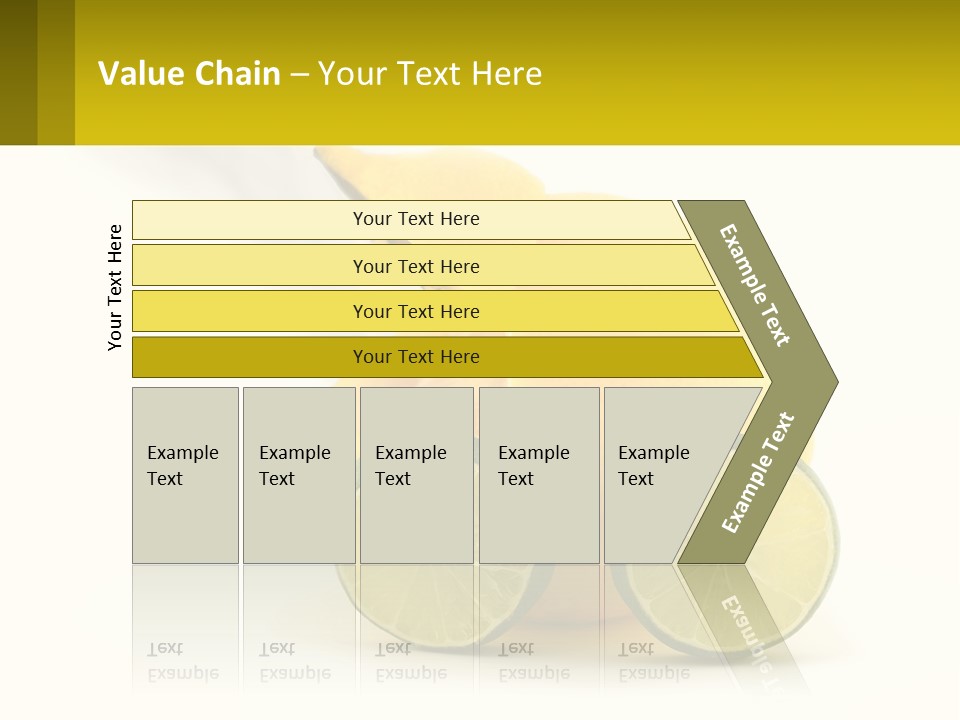Viewport: 960px width, 720px height.
Task: Click the lower "Example Text" on the chevron arrow
Action: [x=758, y=473]
